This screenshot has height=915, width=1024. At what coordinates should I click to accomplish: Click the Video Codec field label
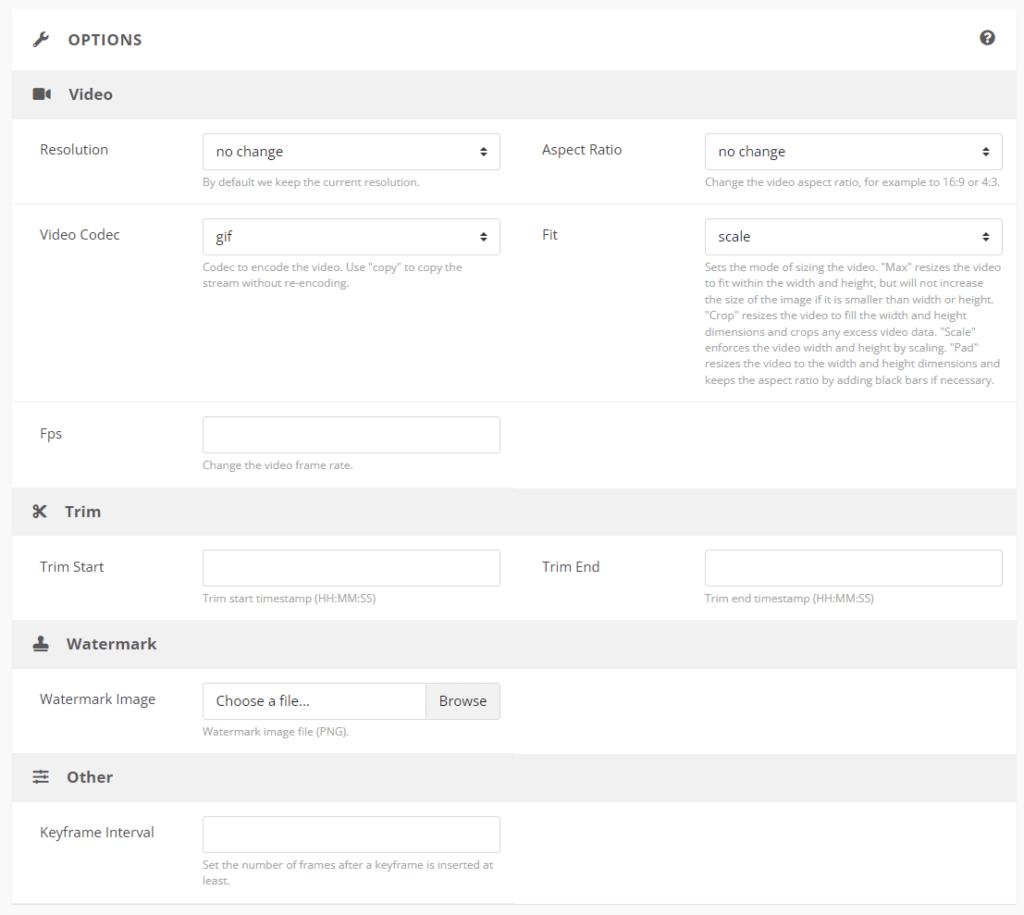80,235
